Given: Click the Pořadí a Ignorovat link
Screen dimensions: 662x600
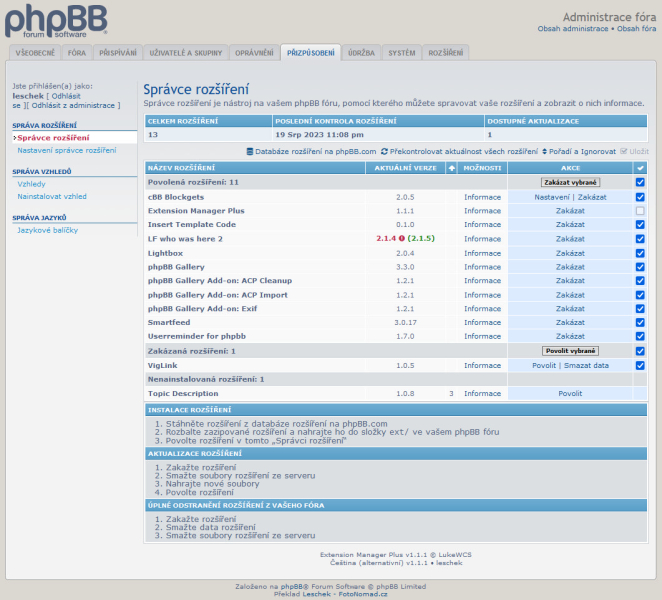Looking at the screenshot, I should [x=582, y=151].
